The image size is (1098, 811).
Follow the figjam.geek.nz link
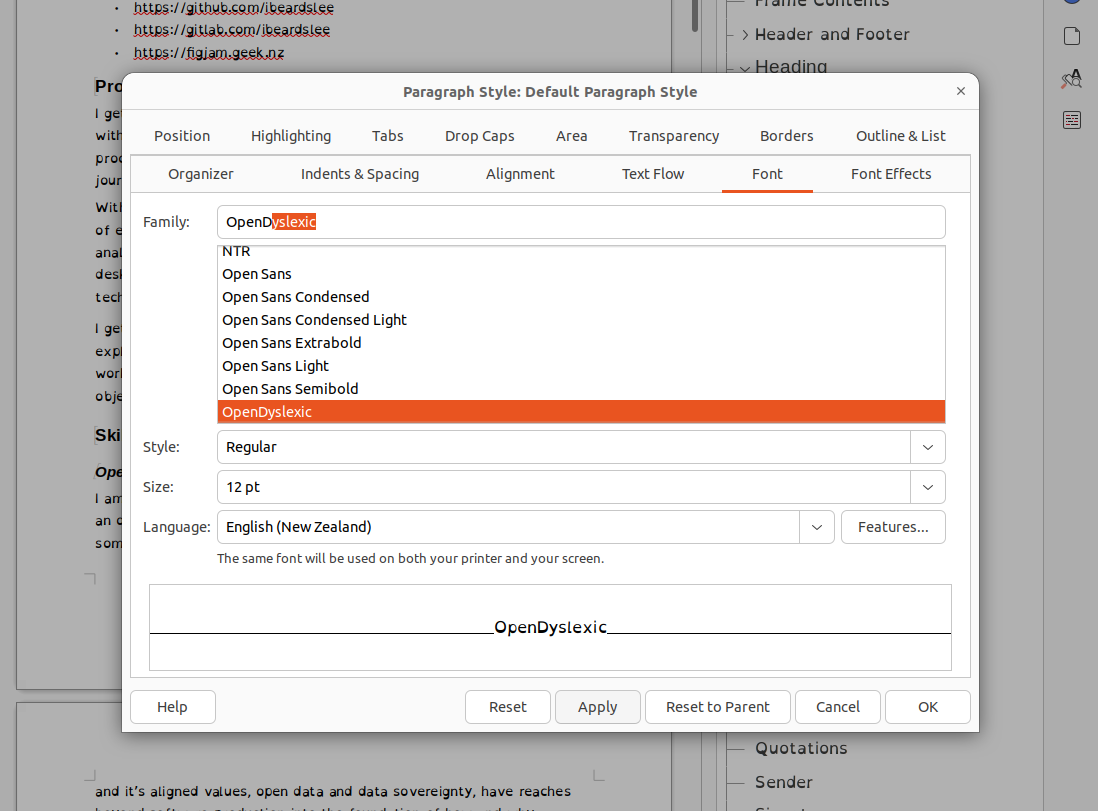pos(208,52)
